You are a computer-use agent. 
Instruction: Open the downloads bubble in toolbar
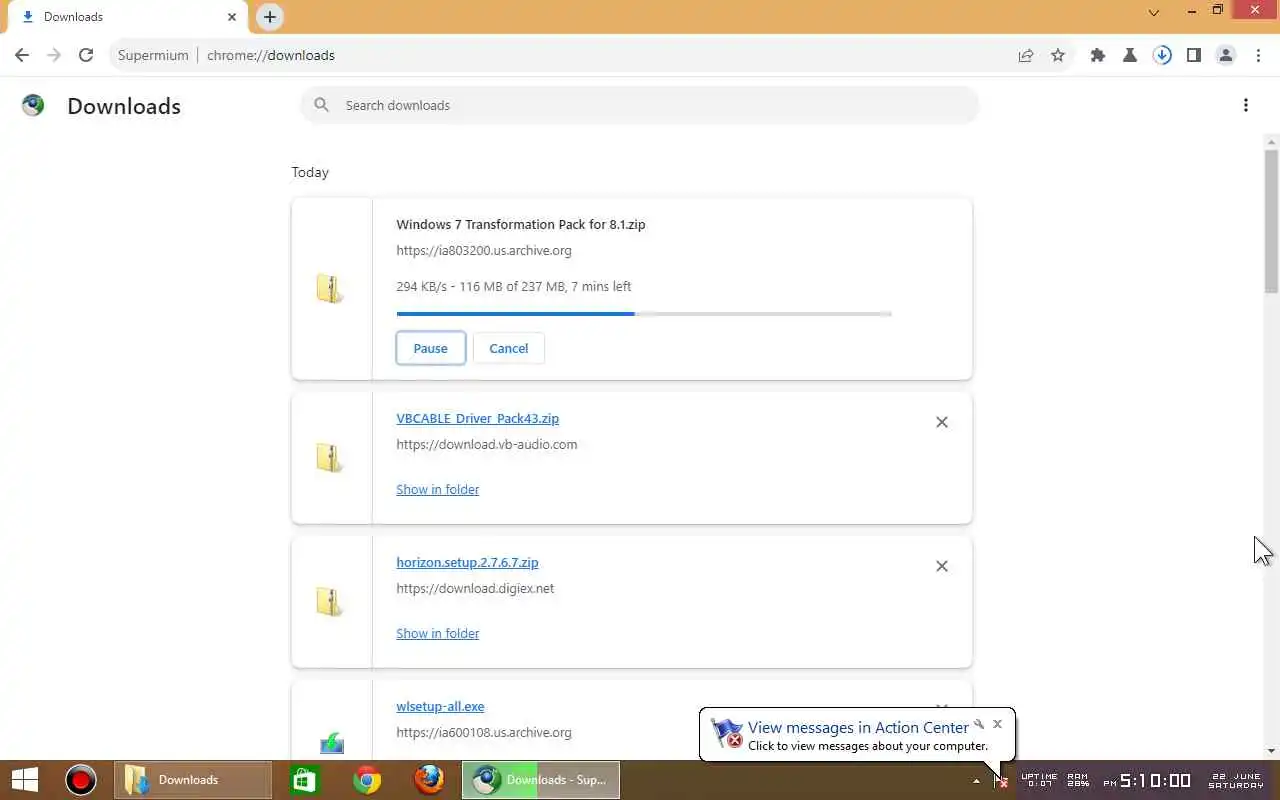[1162, 56]
